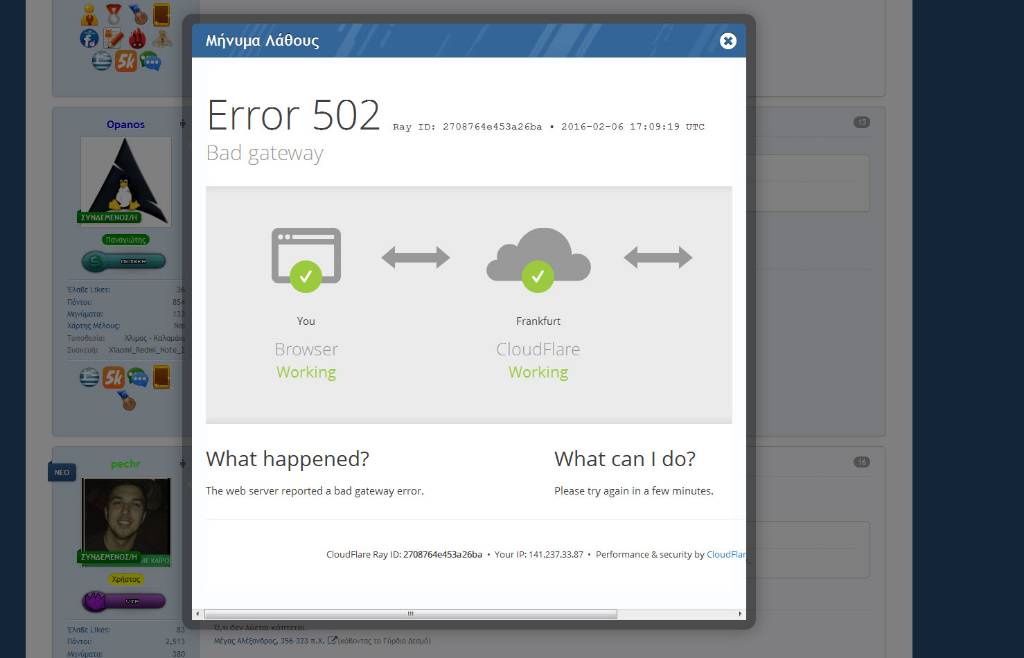This screenshot has width=1024, height=658.
Task: Click pechr purple reputation bar
Action: click(123, 601)
